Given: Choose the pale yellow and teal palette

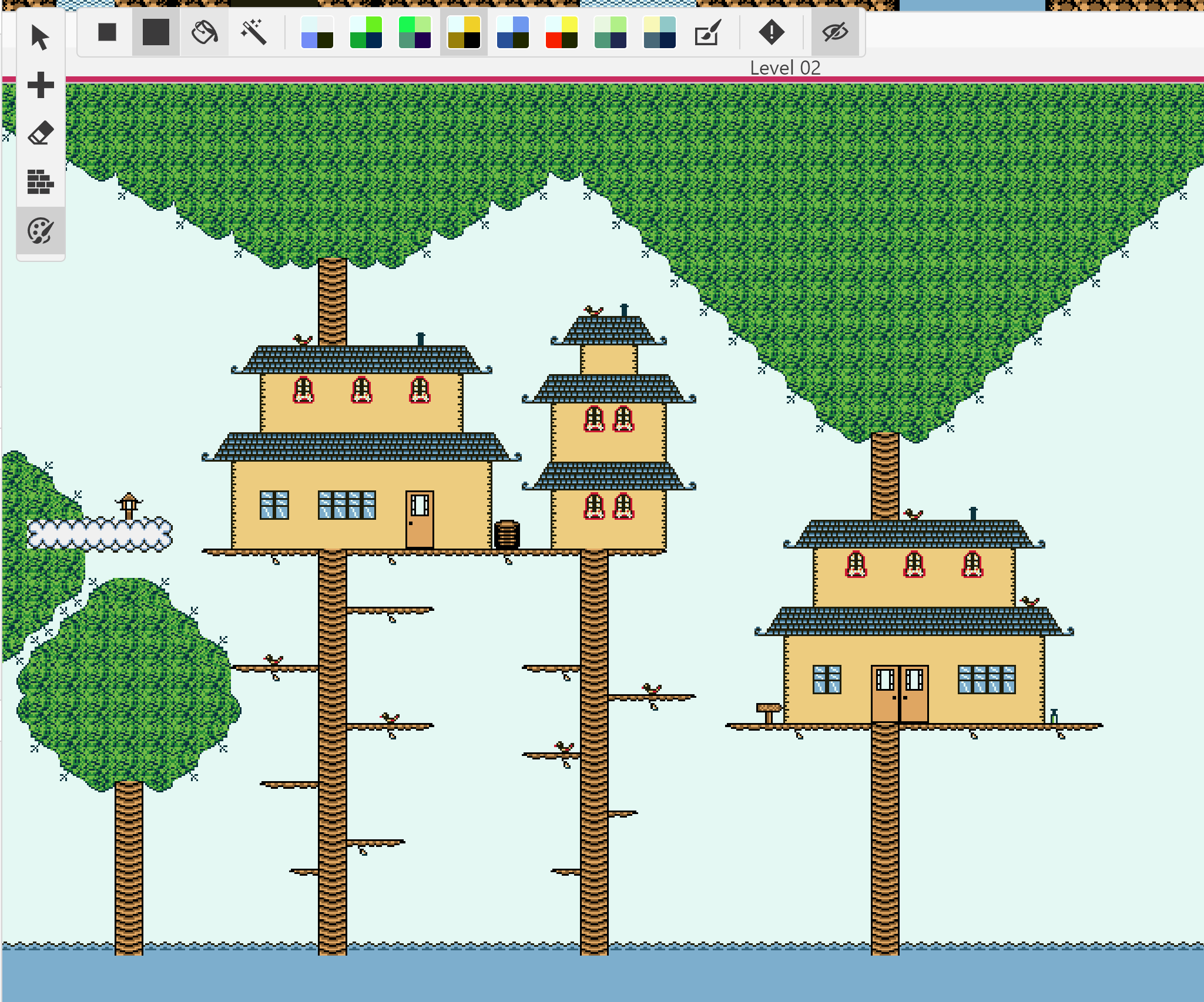Looking at the screenshot, I should pos(659,32).
